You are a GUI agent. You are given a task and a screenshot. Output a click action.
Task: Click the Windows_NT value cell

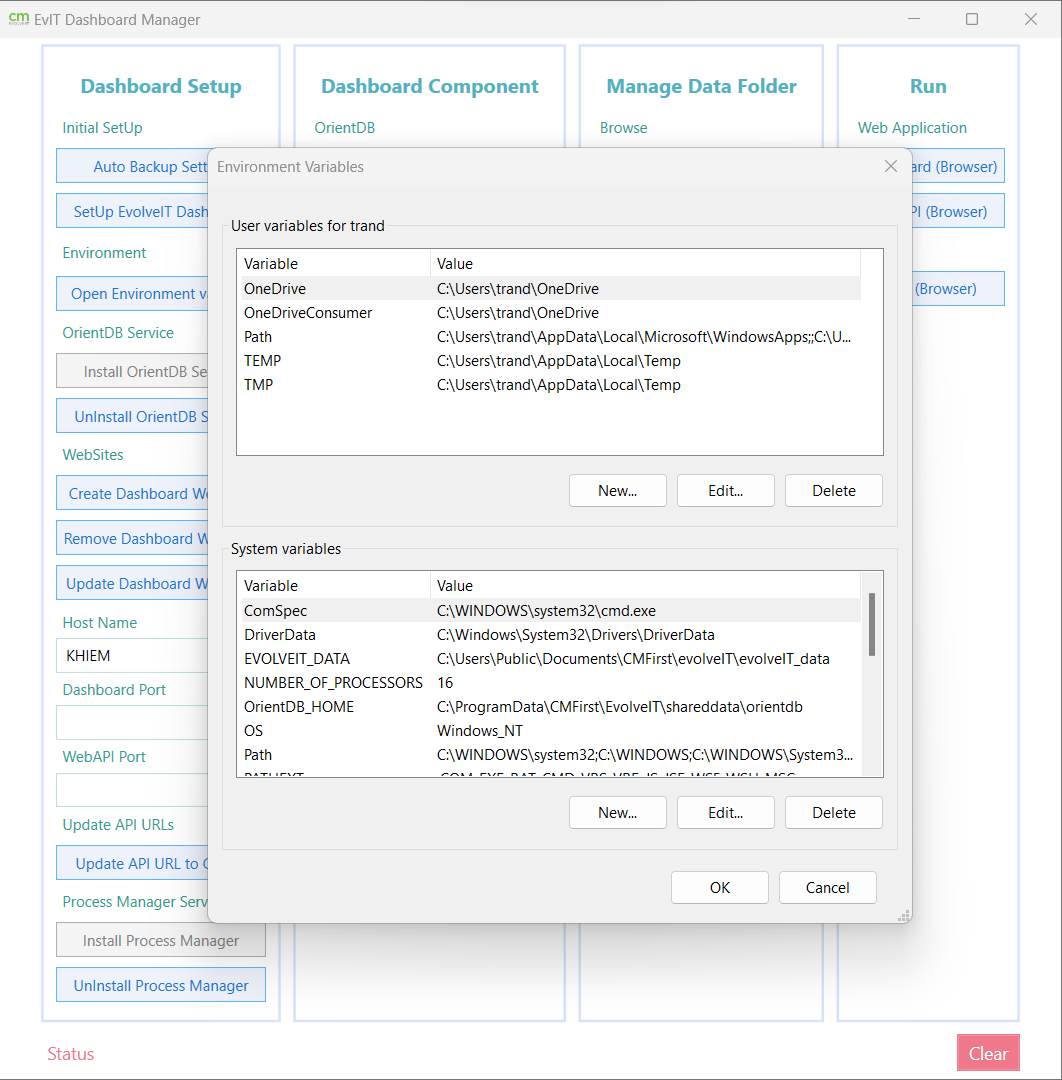pos(480,731)
